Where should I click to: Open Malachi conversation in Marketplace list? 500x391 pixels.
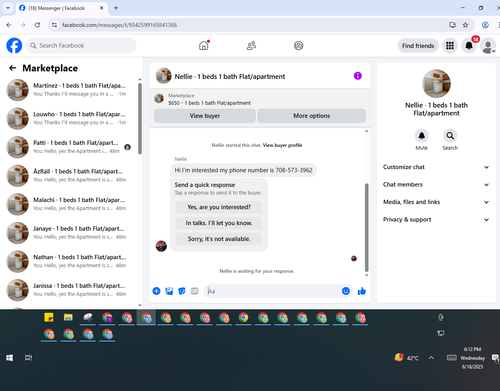click(70, 204)
